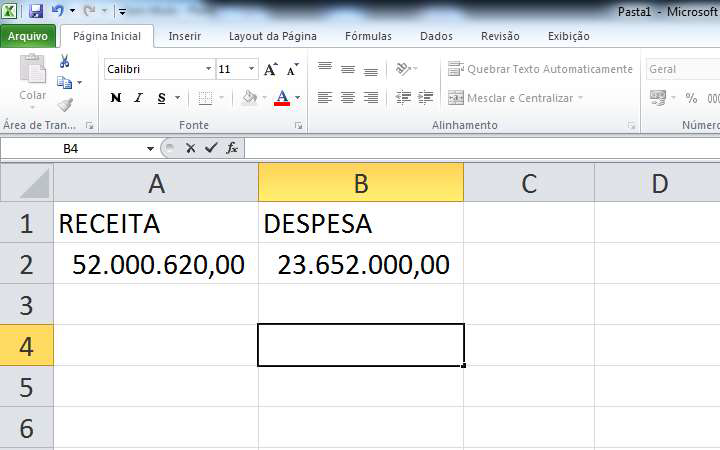
Task: Open the Geral number format box
Action: pyautogui.click(x=683, y=69)
